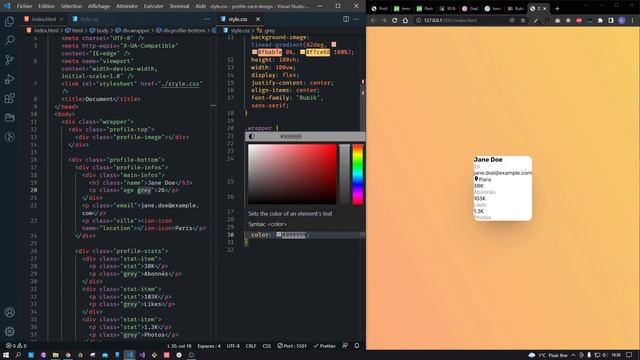Viewport: 640px width, 360px height.
Task: Click the Jane Doe profile card heading
Action: pos(488,160)
